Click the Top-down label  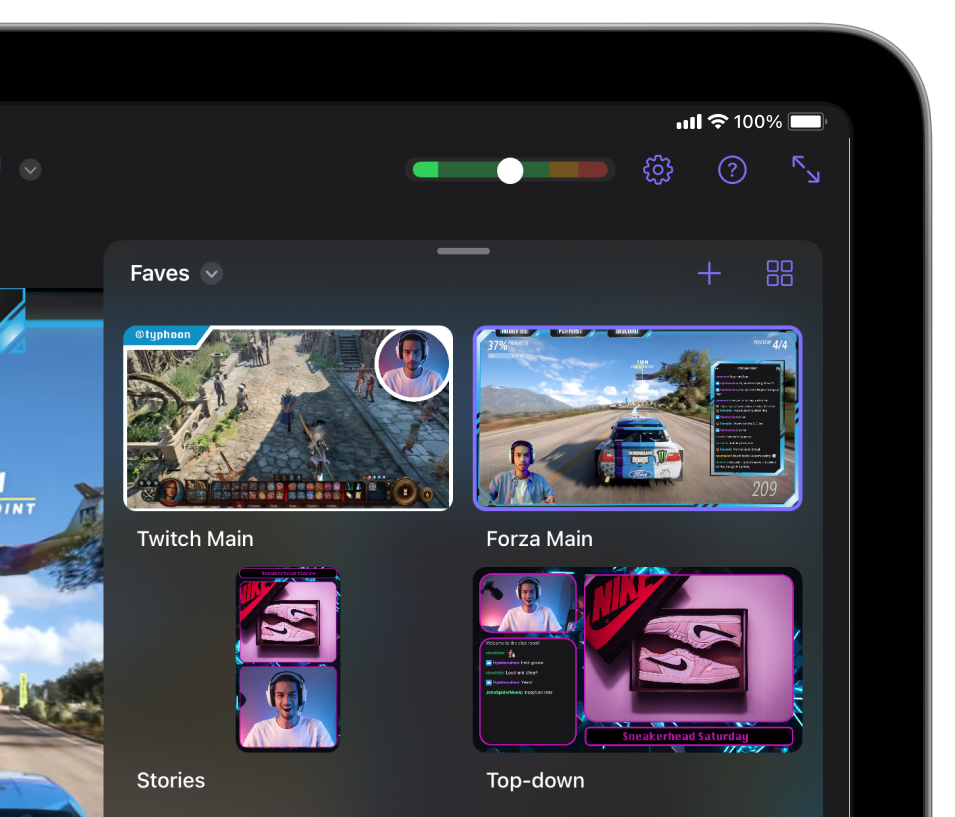535,780
